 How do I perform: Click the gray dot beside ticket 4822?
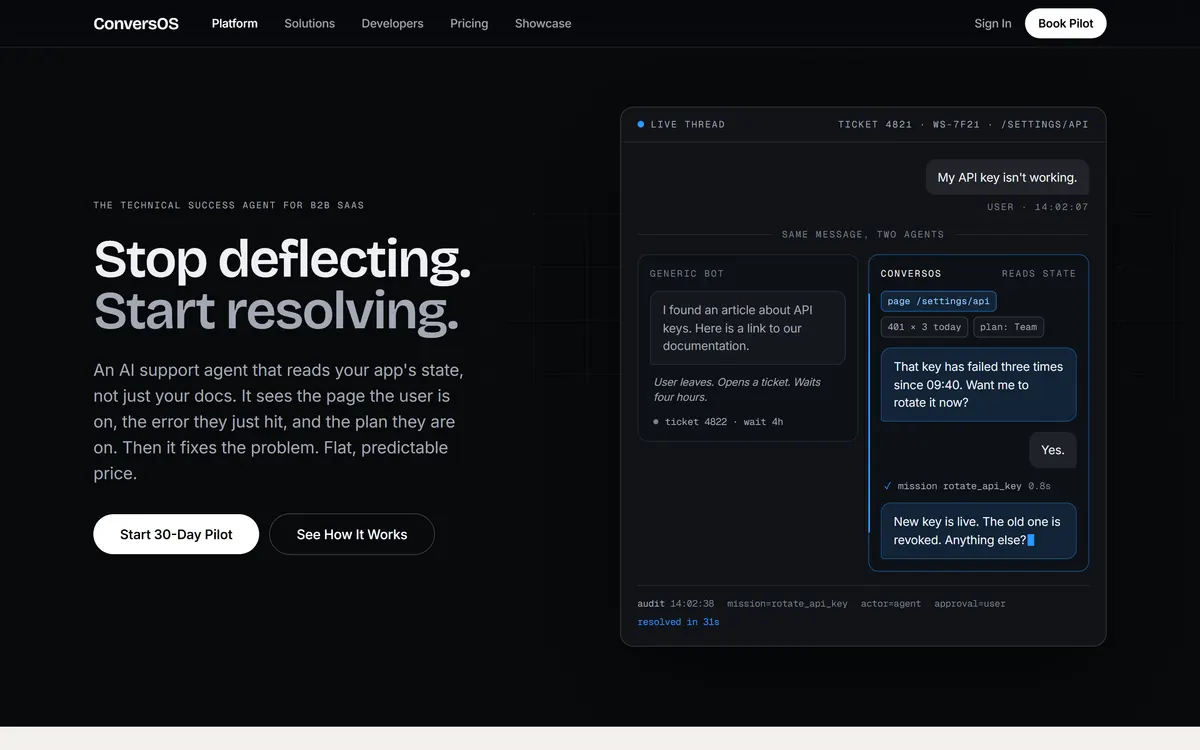656,422
